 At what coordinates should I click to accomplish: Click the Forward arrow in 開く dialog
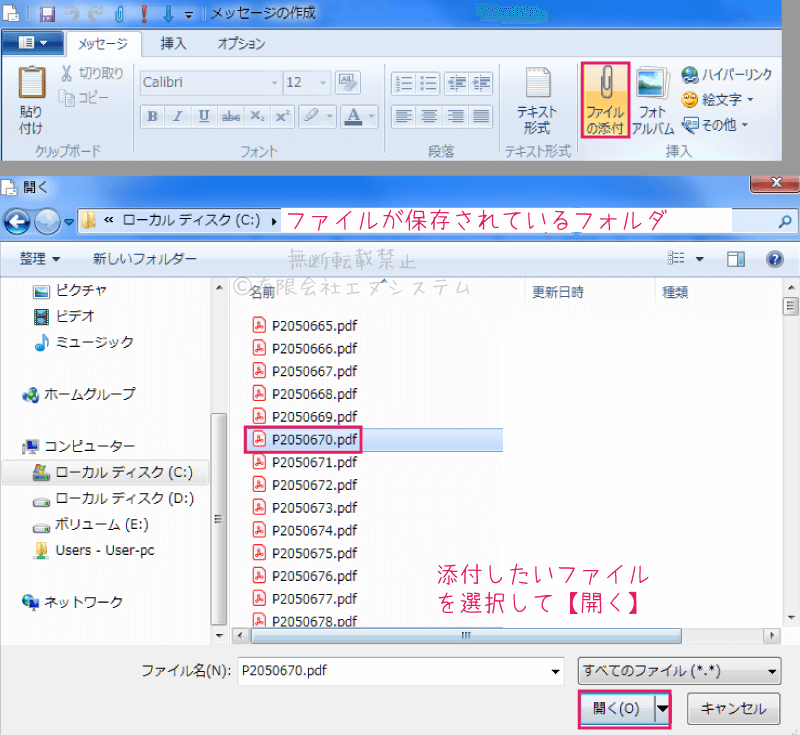(47, 221)
